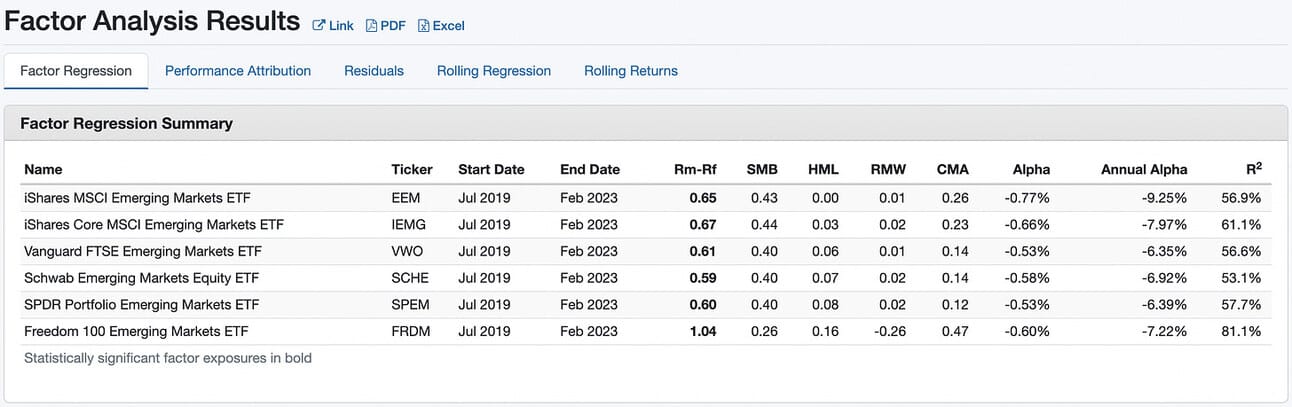Click the SPEM ticker cell
The height and width of the screenshot is (407, 1292).
click(411, 304)
